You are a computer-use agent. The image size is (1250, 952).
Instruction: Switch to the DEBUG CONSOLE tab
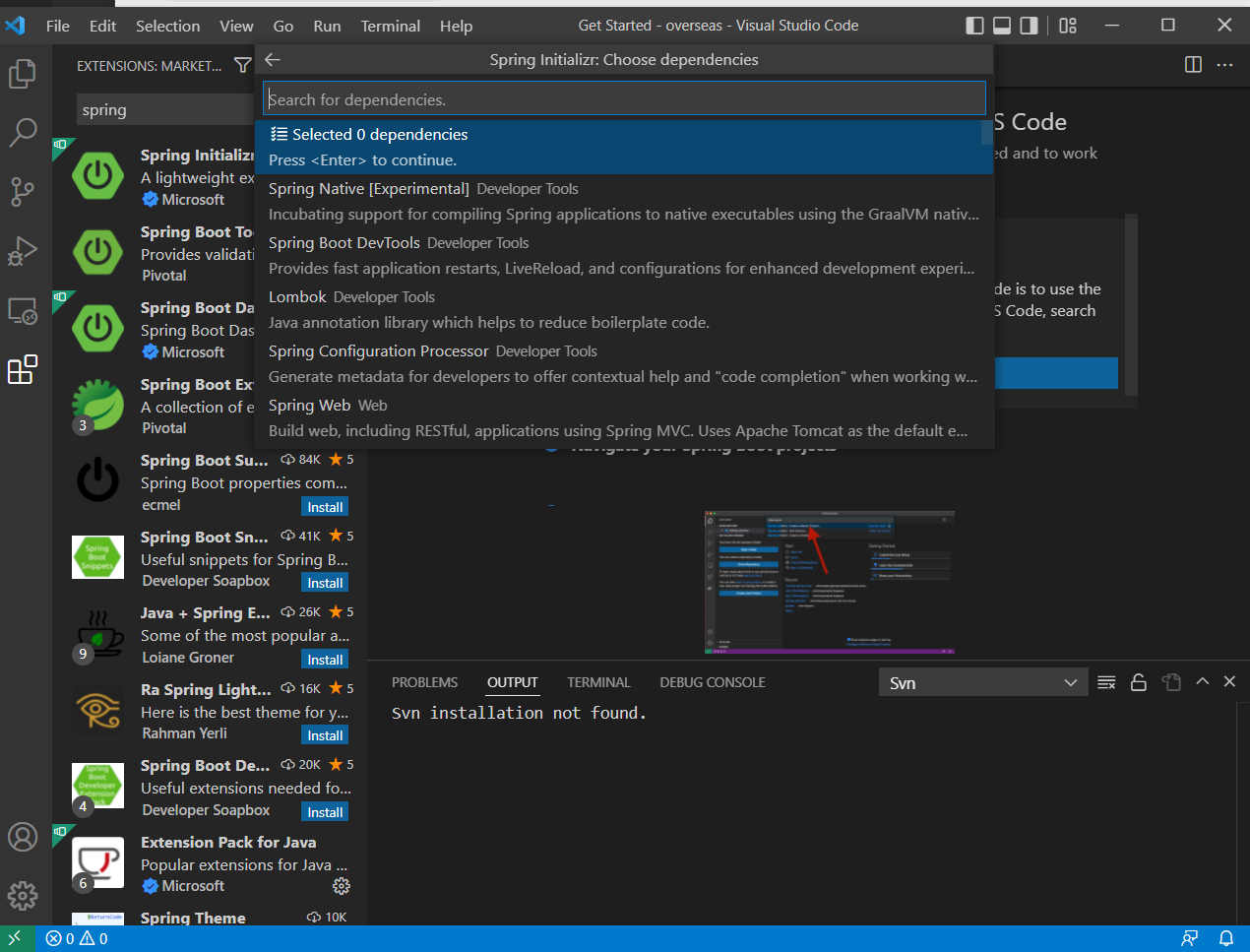pos(713,682)
